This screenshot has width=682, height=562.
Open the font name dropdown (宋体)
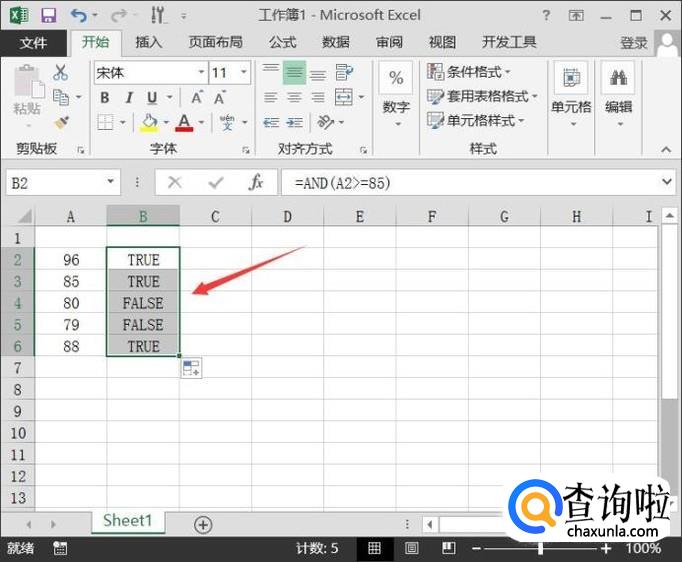pos(201,72)
